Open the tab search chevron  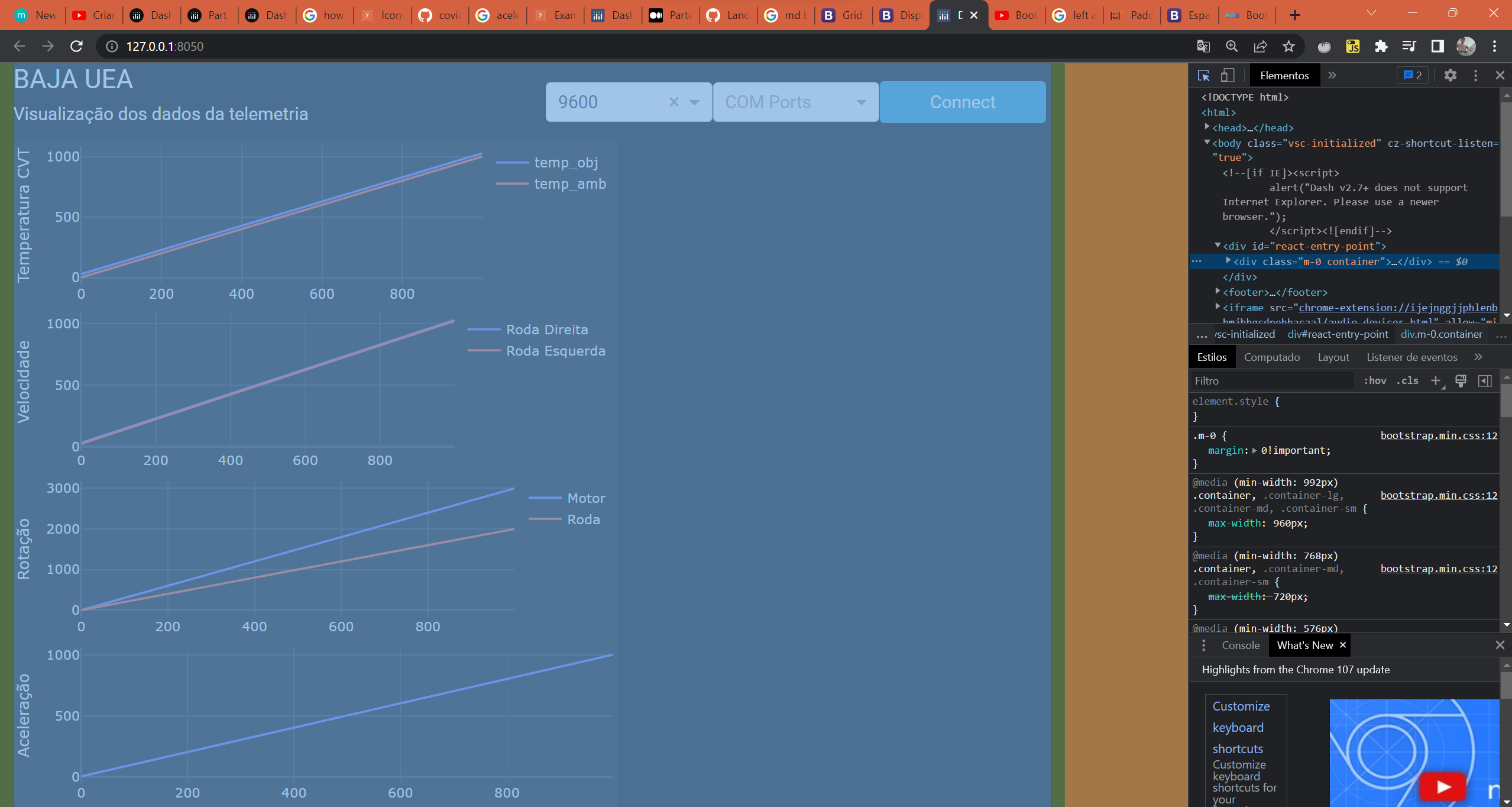pyautogui.click(x=1371, y=13)
